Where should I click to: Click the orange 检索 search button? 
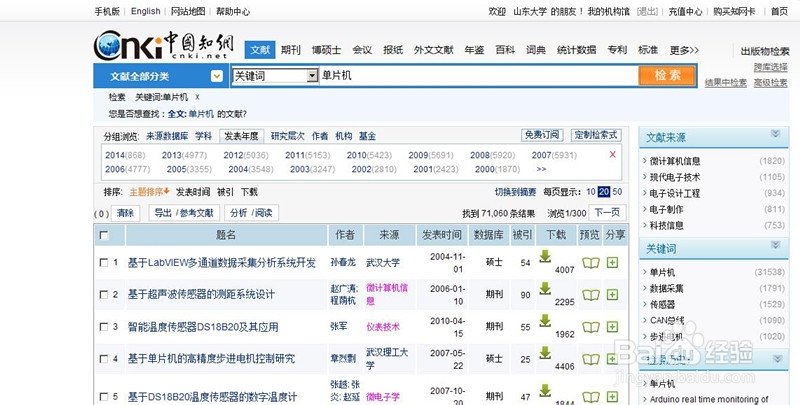click(667, 75)
